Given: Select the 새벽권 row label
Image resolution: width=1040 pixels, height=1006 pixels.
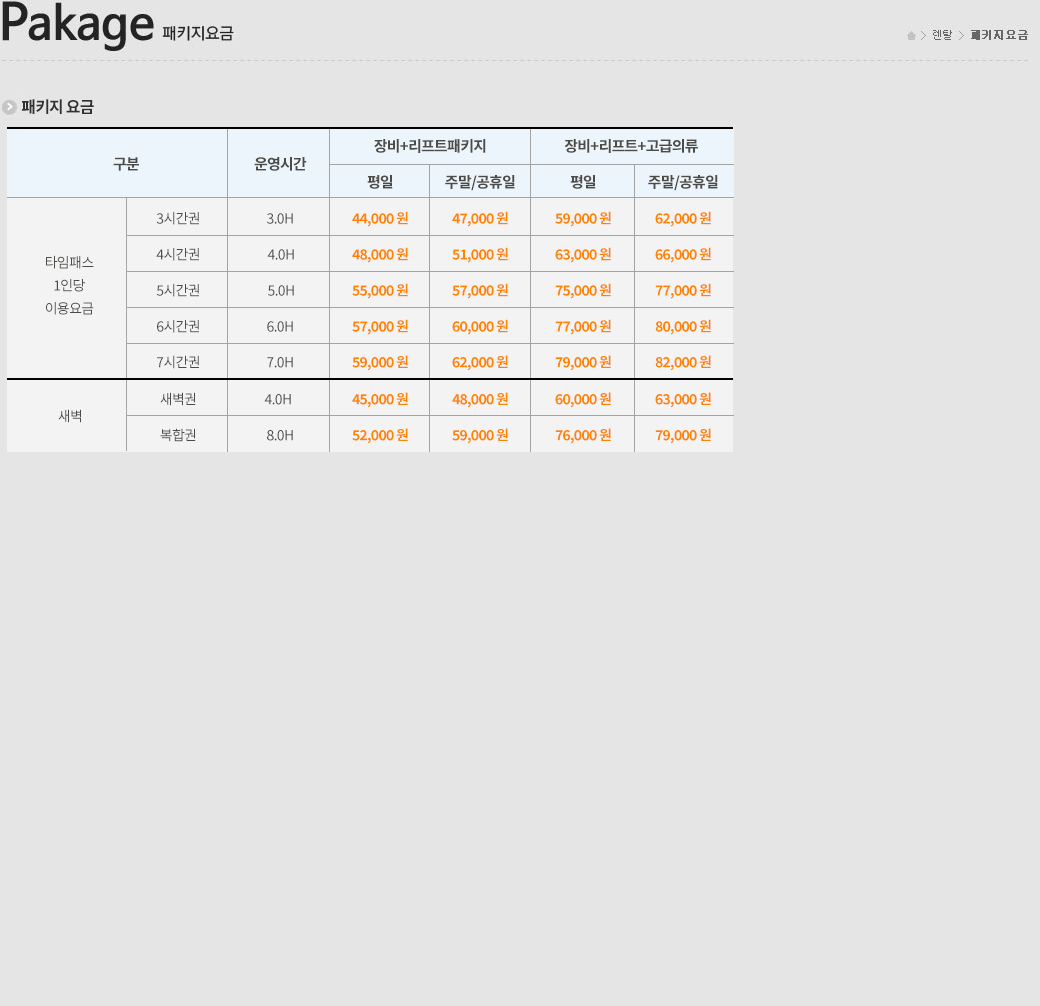Looking at the screenshot, I should (x=177, y=399).
